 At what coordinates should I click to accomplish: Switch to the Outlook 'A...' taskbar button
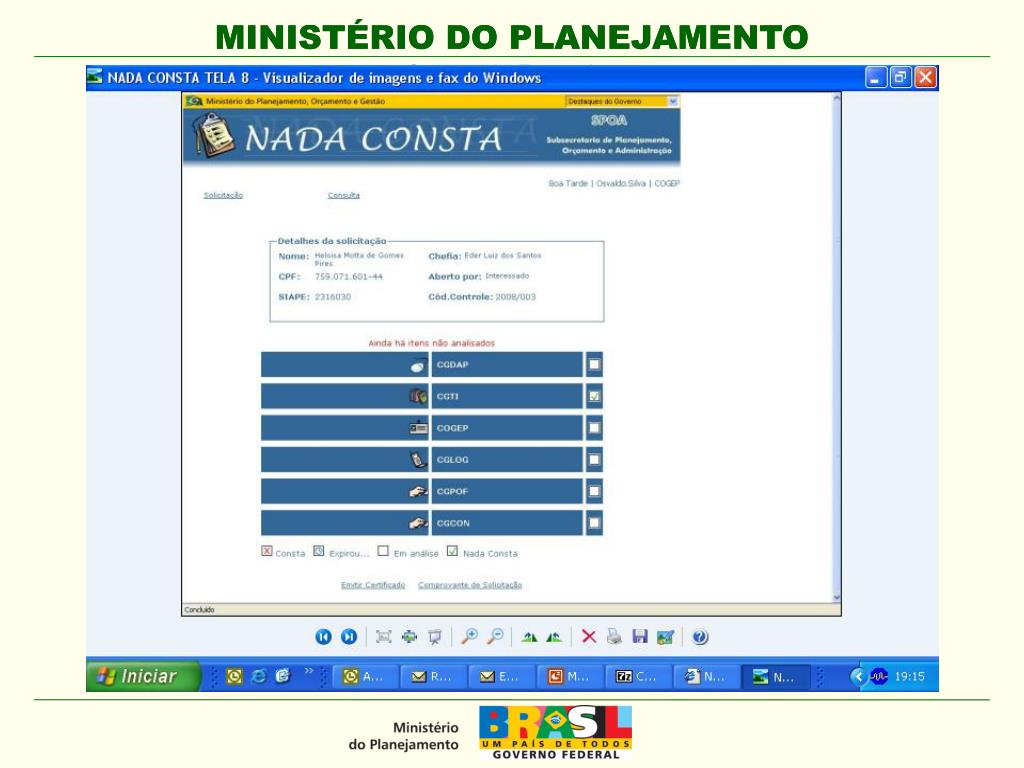[x=364, y=677]
